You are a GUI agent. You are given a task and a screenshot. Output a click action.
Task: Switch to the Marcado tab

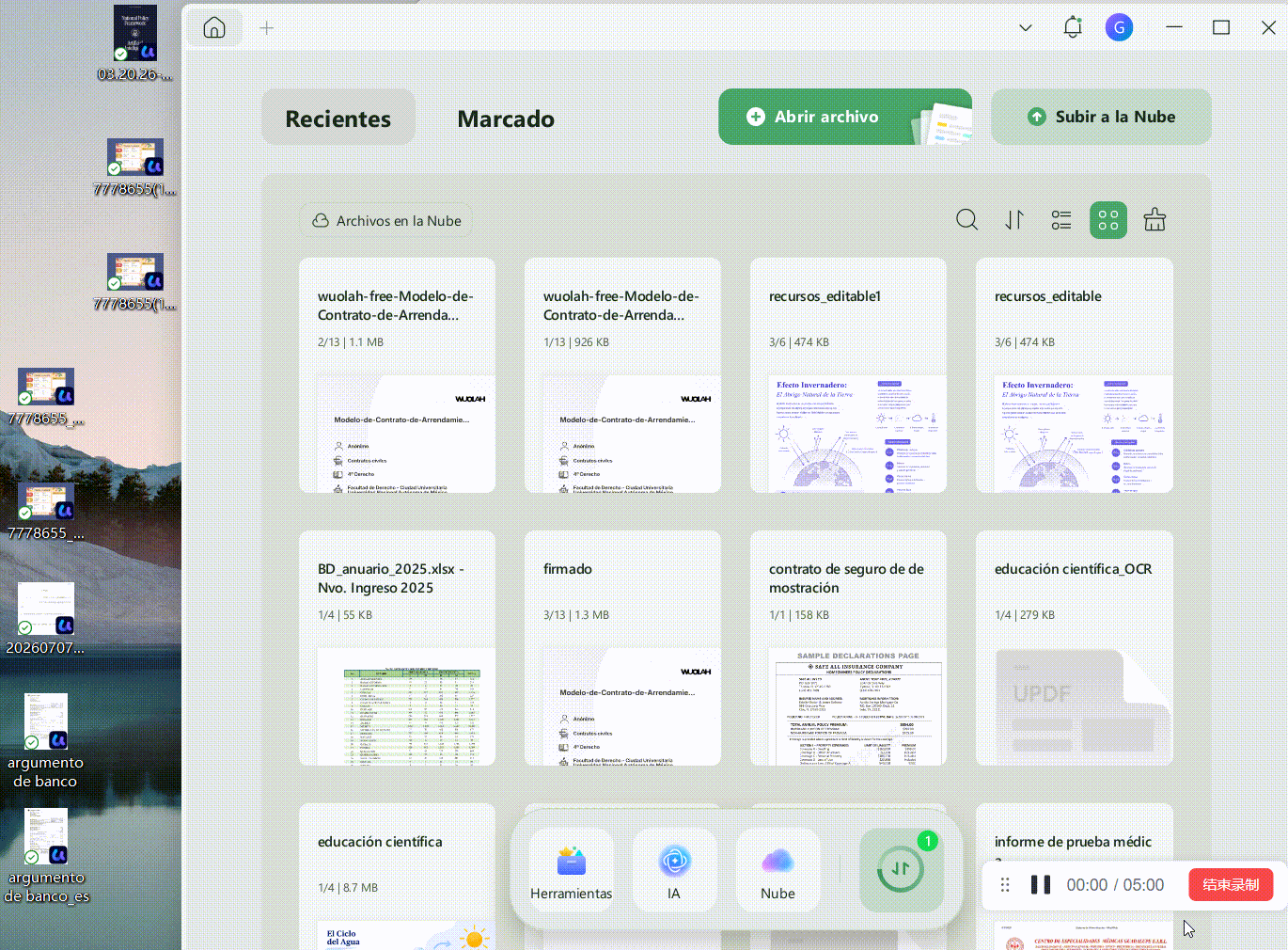pos(506,119)
